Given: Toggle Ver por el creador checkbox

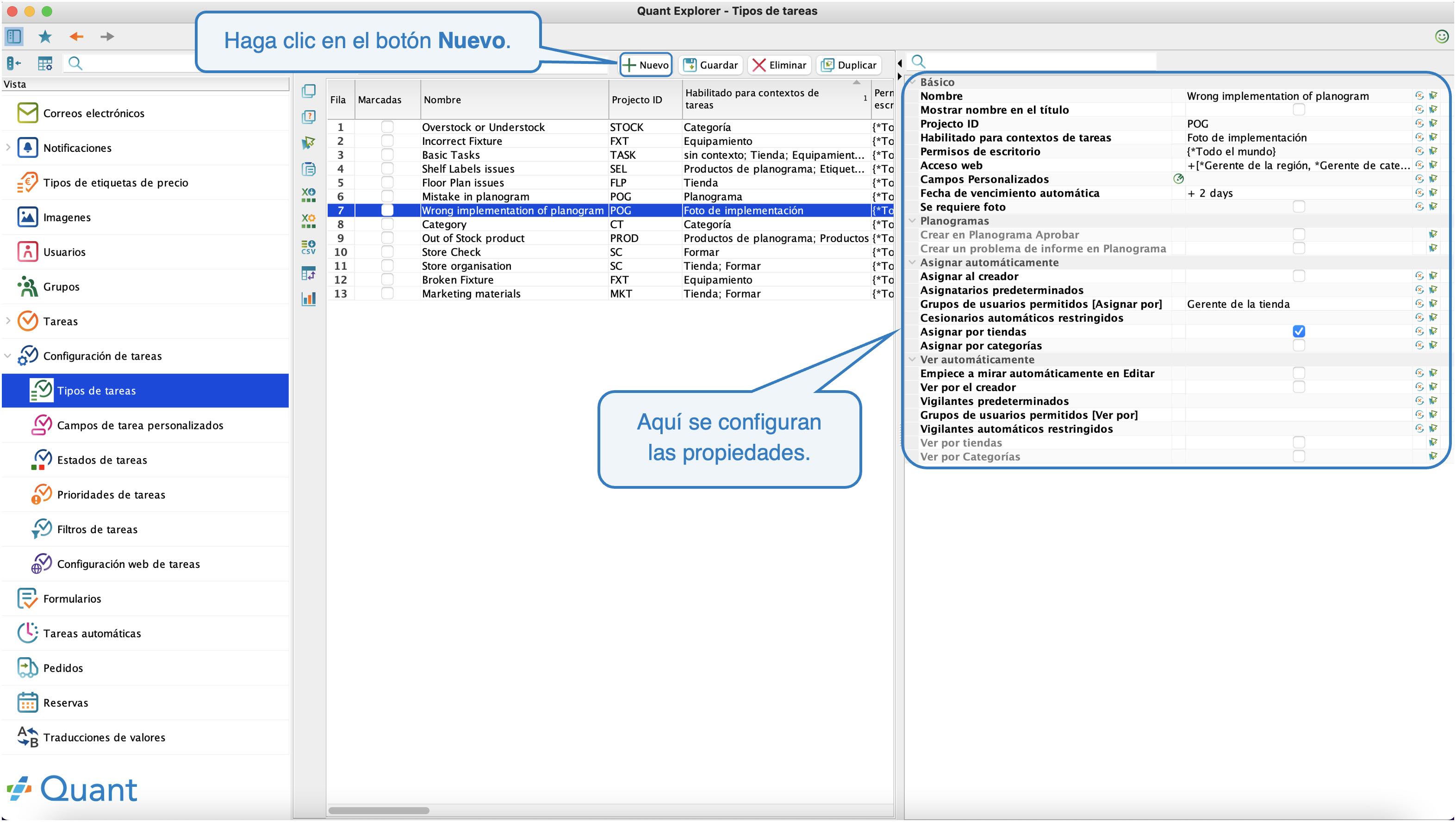Looking at the screenshot, I should (x=1299, y=387).
